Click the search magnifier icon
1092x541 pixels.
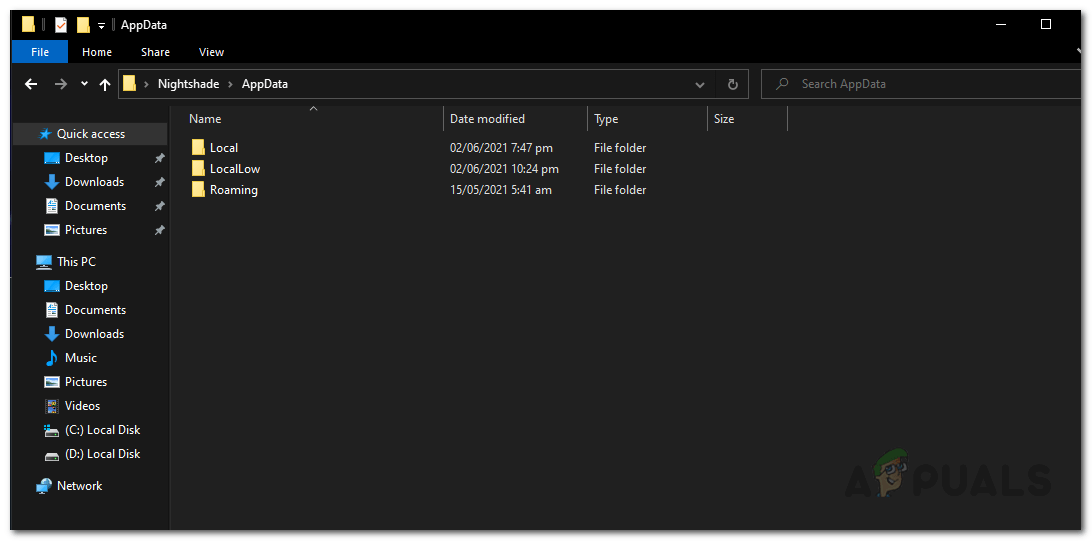point(783,84)
